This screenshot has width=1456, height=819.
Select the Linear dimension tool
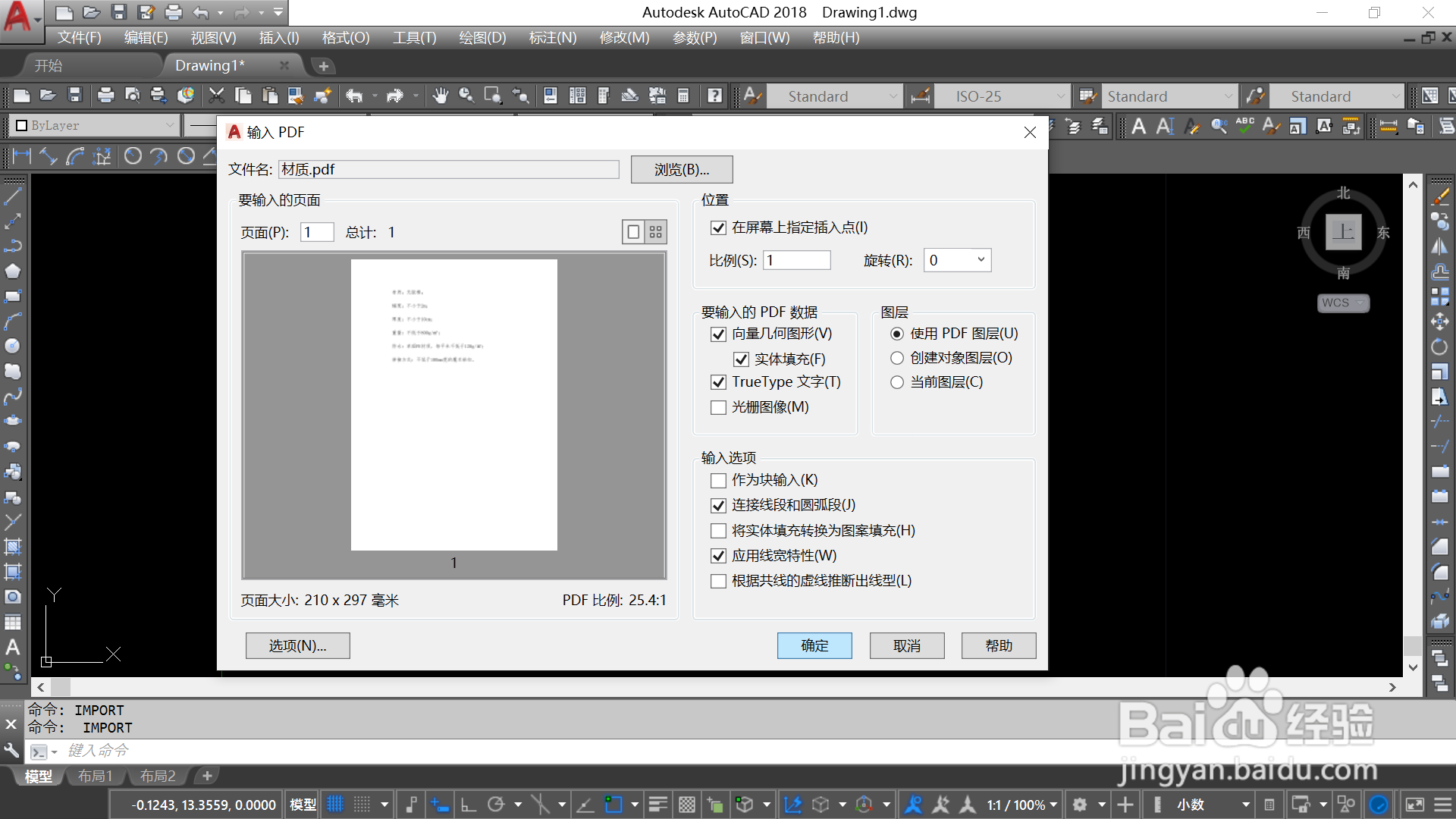click(x=21, y=156)
